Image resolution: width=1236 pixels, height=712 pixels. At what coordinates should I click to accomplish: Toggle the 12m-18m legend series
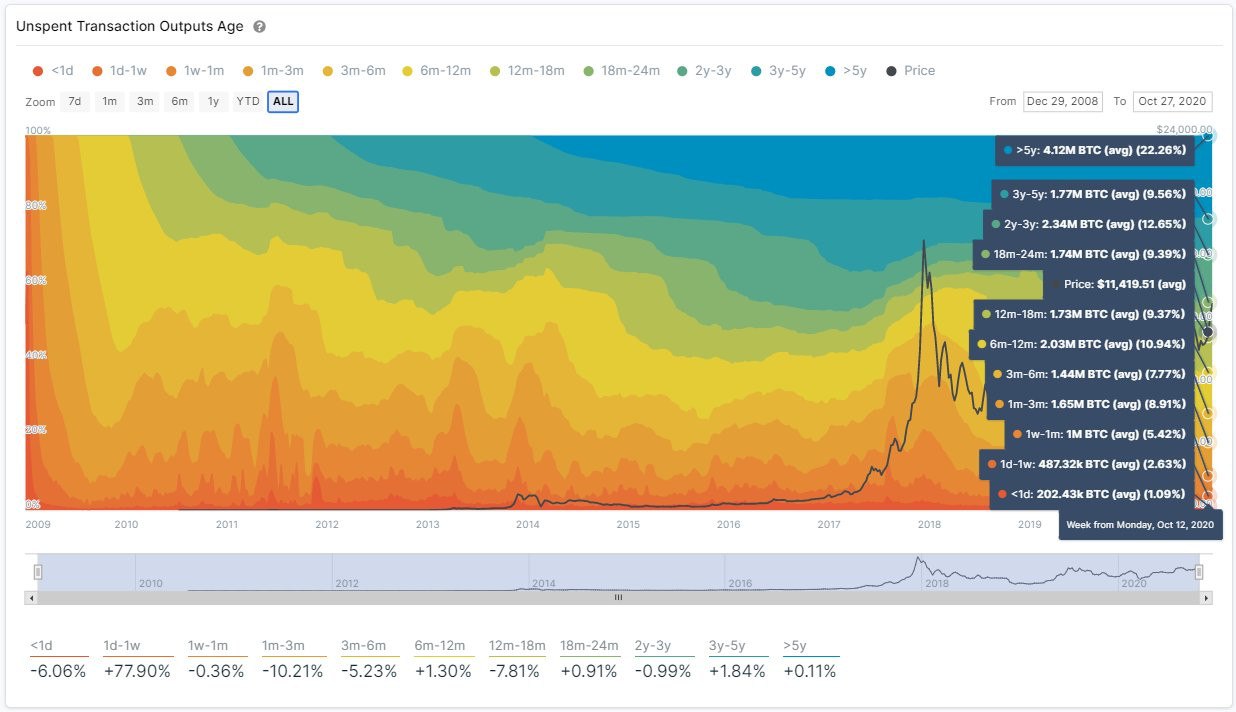[x=526, y=71]
